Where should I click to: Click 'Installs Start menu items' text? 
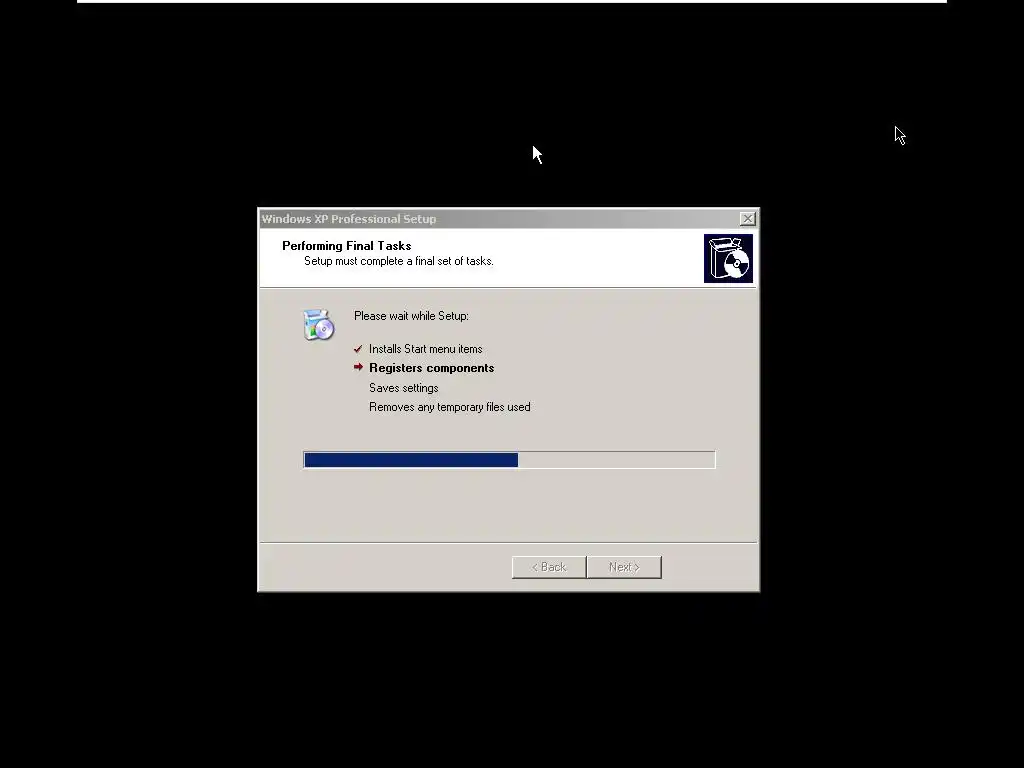(426, 349)
